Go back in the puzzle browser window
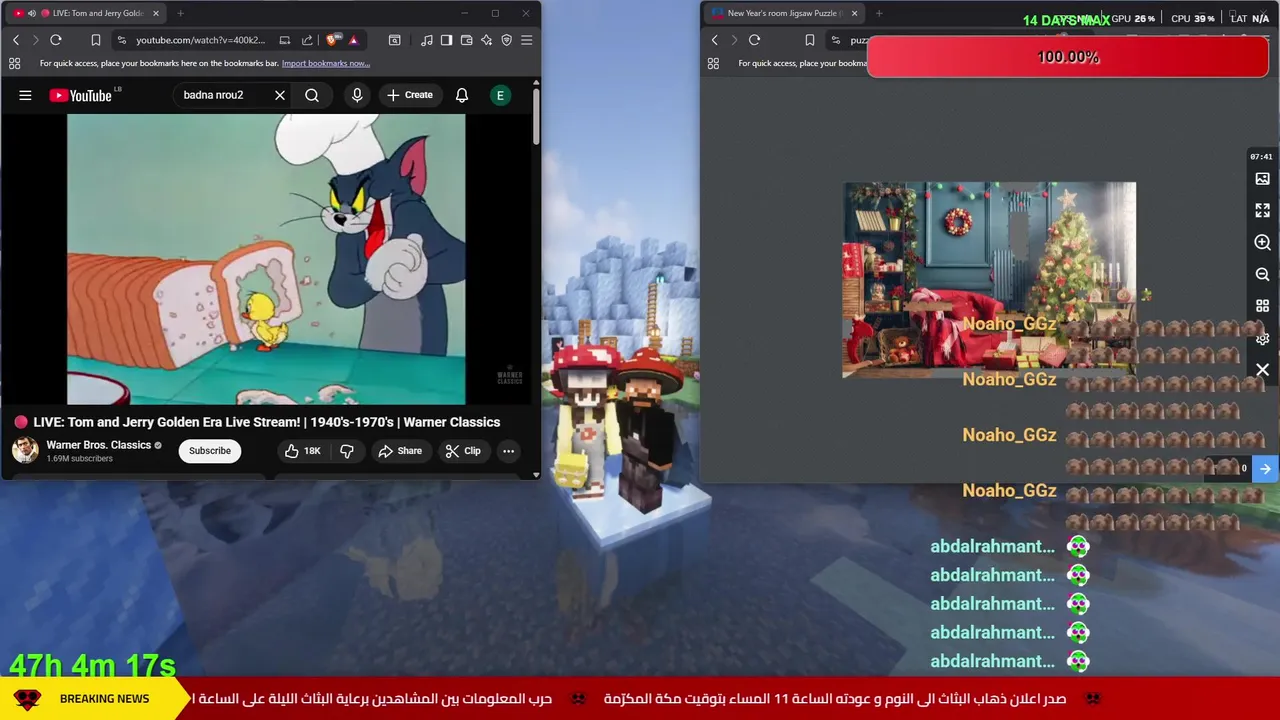 click(714, 40)
